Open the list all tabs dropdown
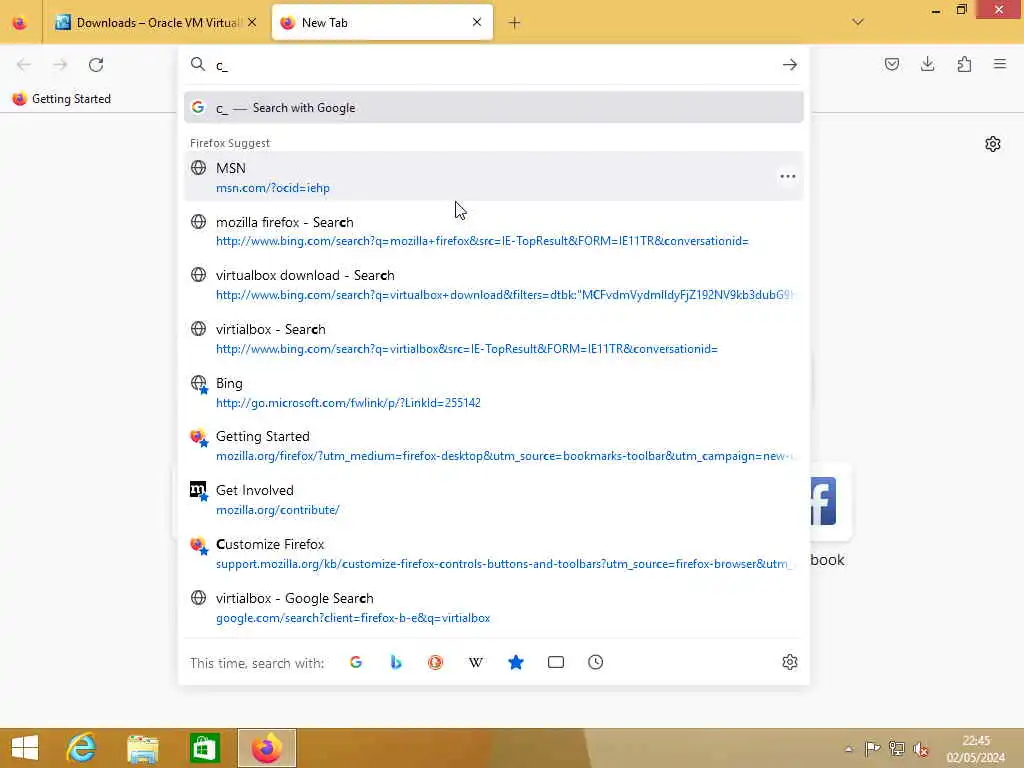Screen dimensions: 1024x768 858,22
